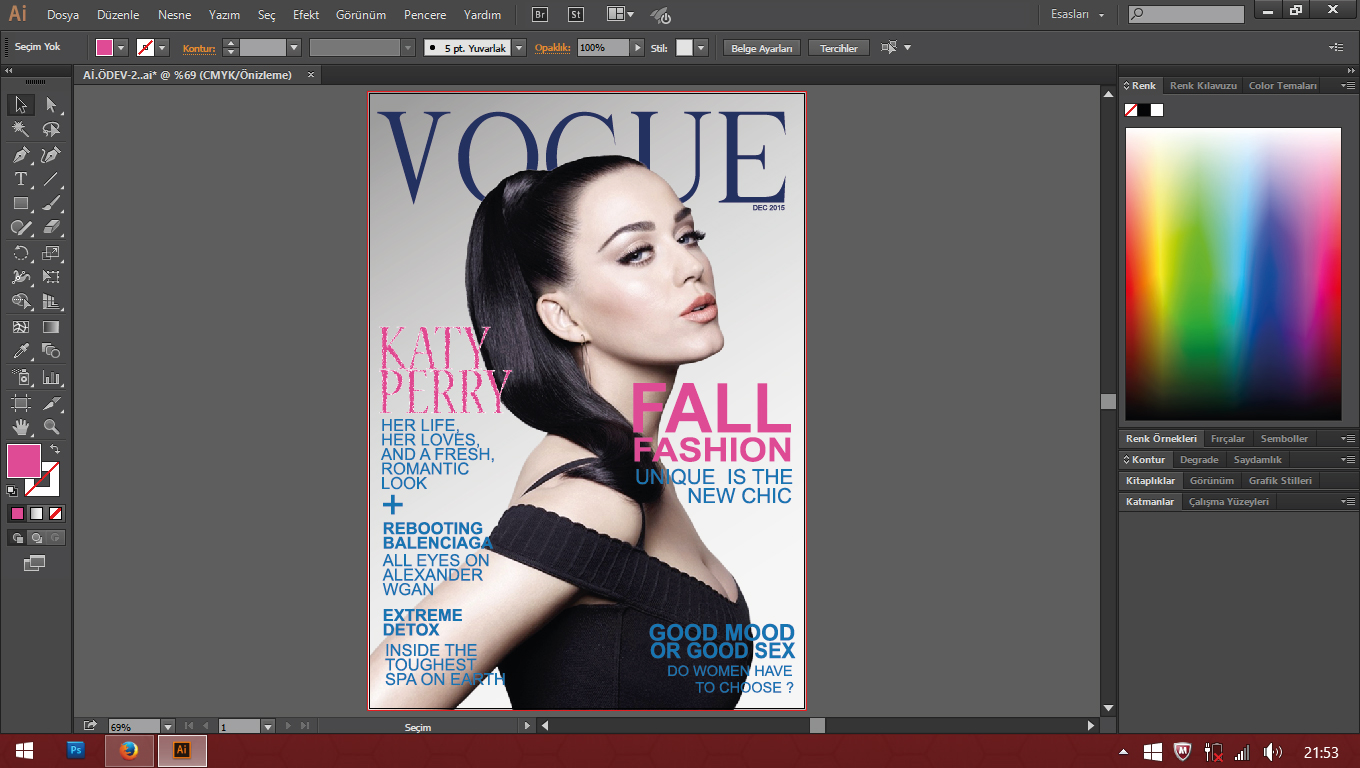Select the Lasso tool
The height and width of the screenshot is (768, 1360).
pyautogui.click(x=52, y=129)
